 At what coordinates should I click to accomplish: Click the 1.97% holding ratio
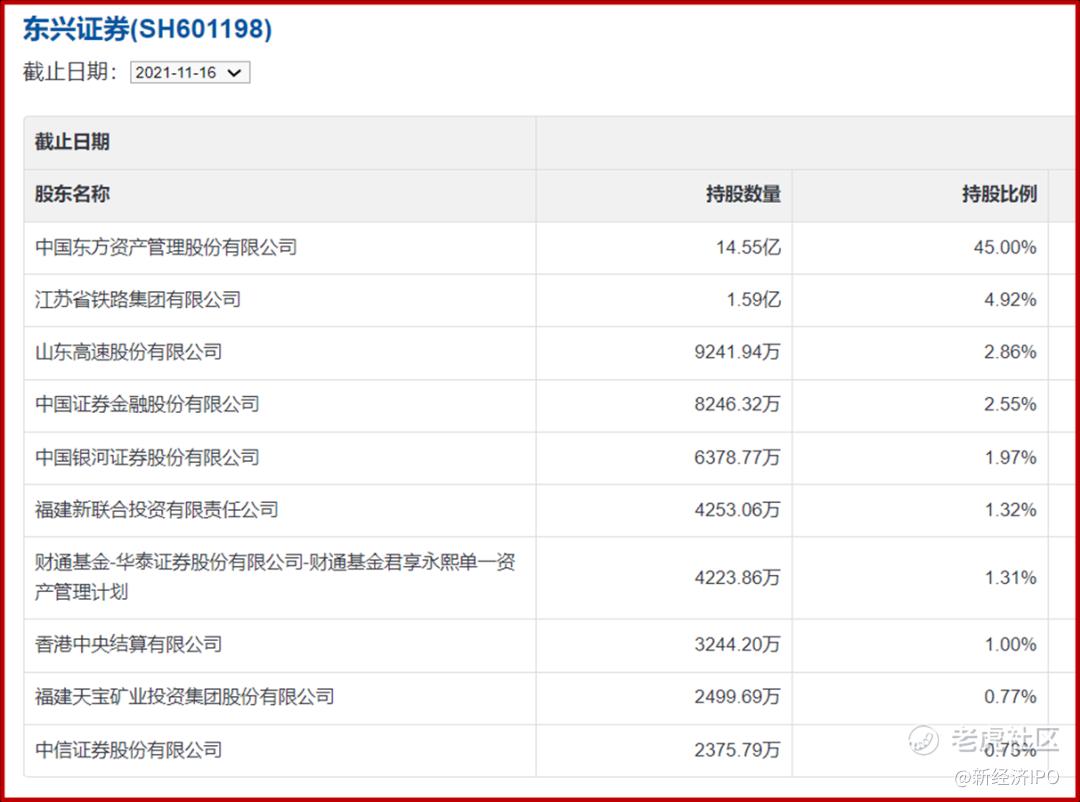[x=1010, y=457]
